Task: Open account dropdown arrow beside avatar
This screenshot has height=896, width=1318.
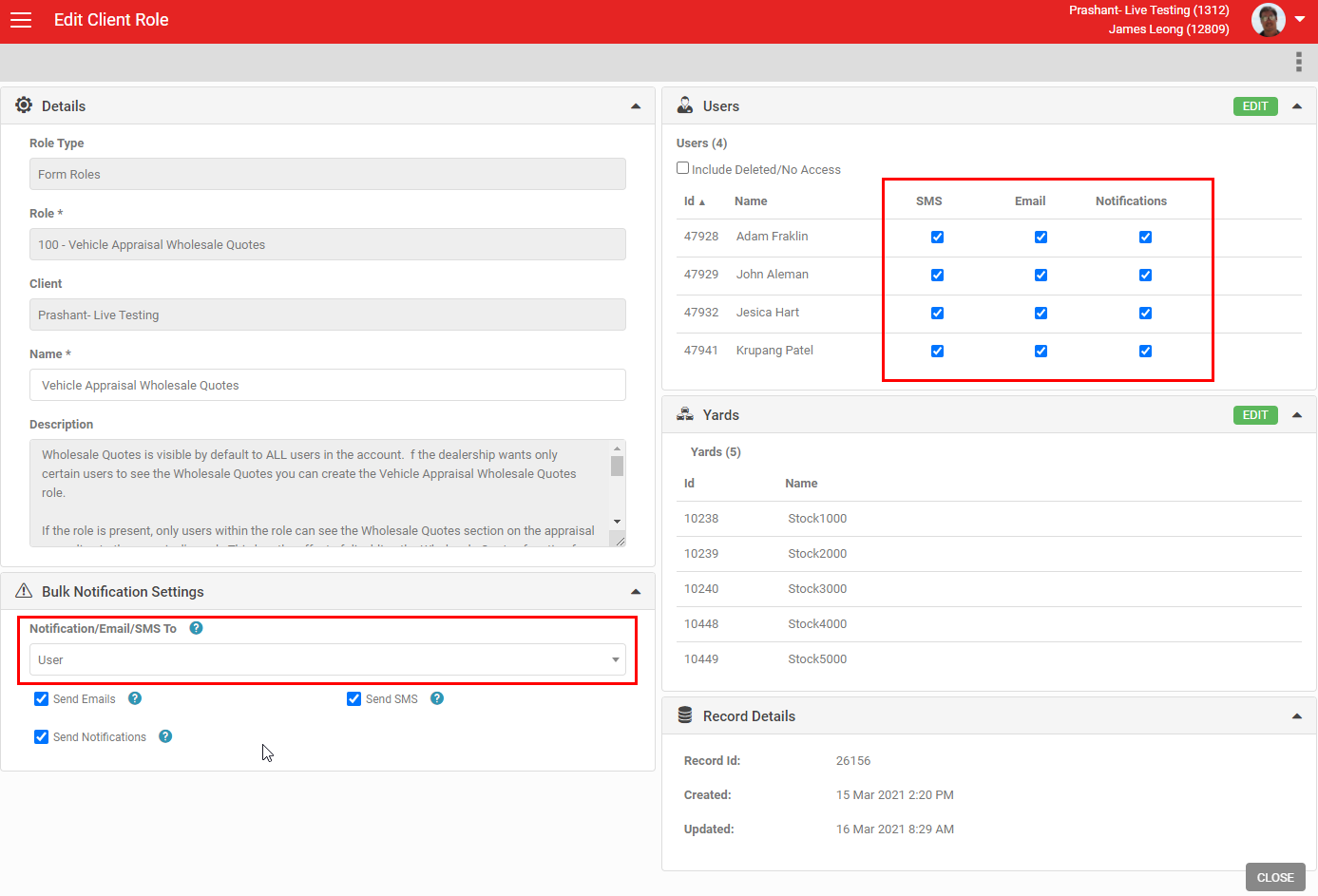Action: coord(1300,20)
